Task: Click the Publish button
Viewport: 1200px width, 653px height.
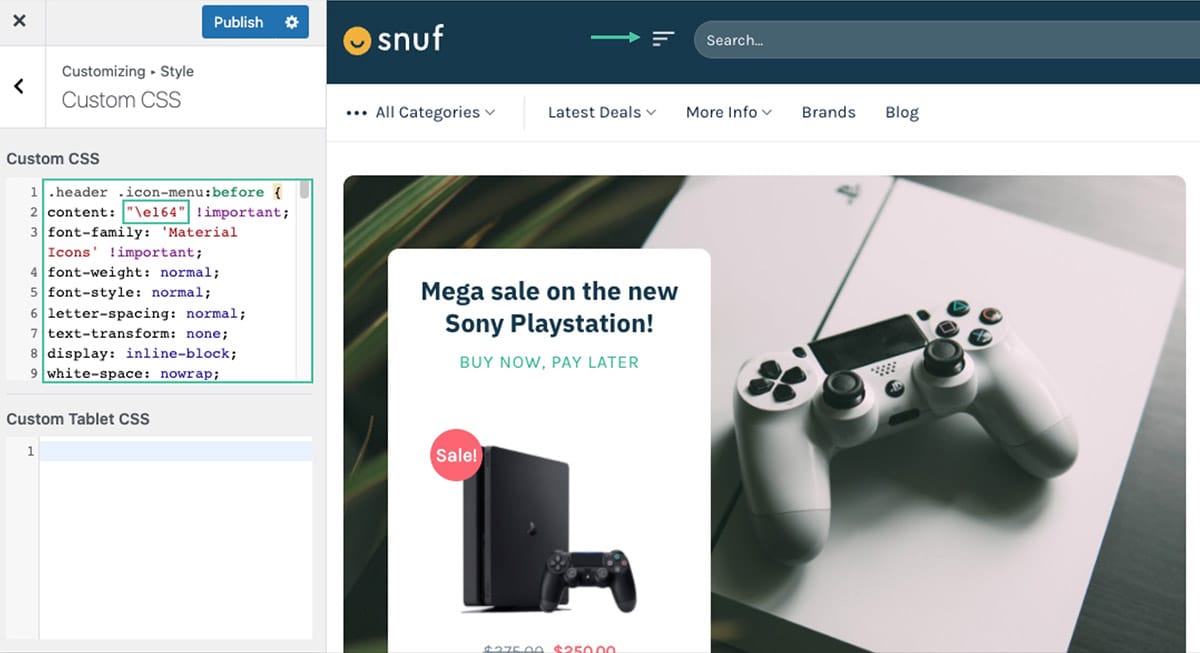Action: click(238, 22)
